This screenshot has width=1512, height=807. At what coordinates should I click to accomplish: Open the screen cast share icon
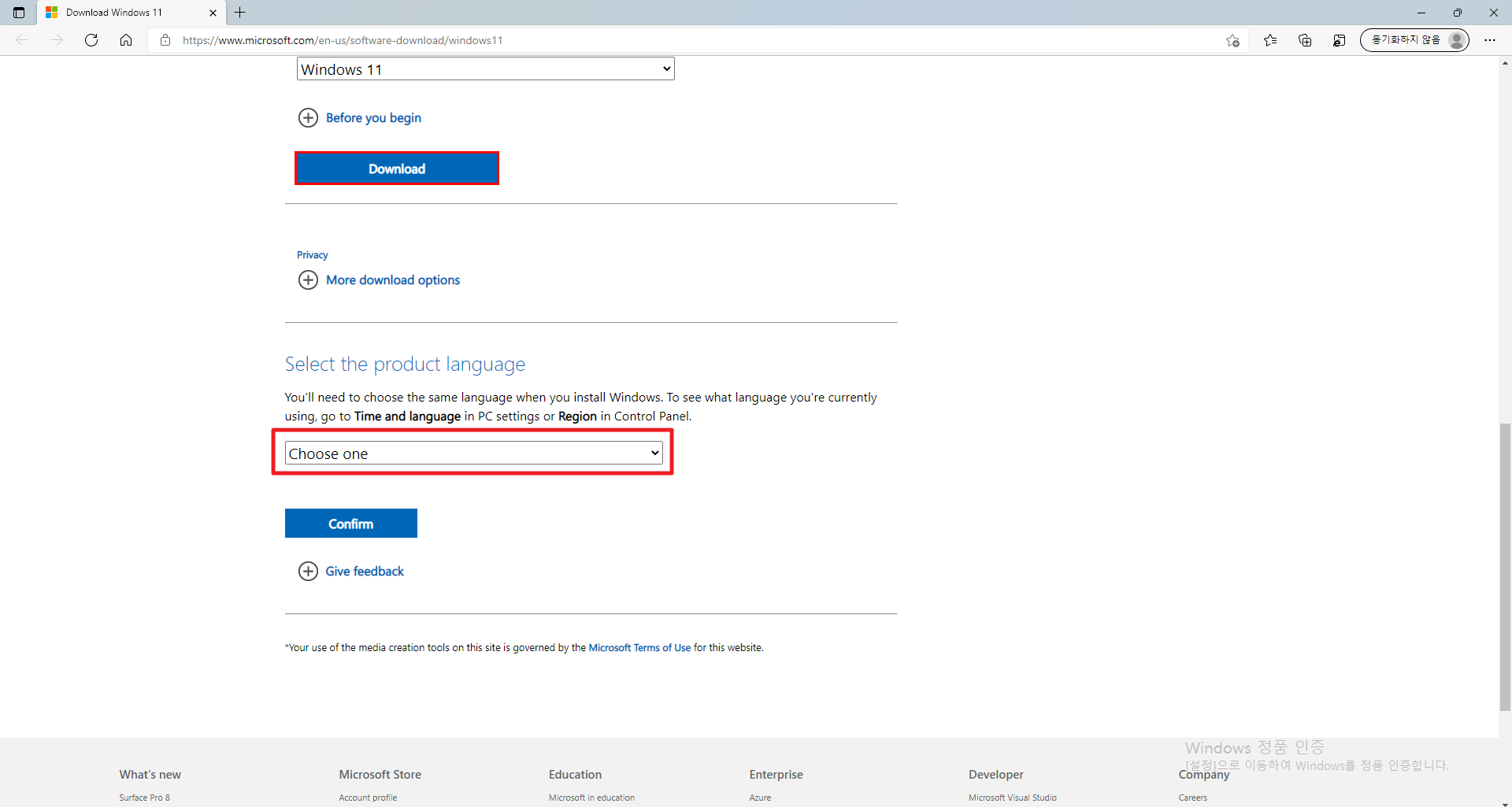[1339, 40]
